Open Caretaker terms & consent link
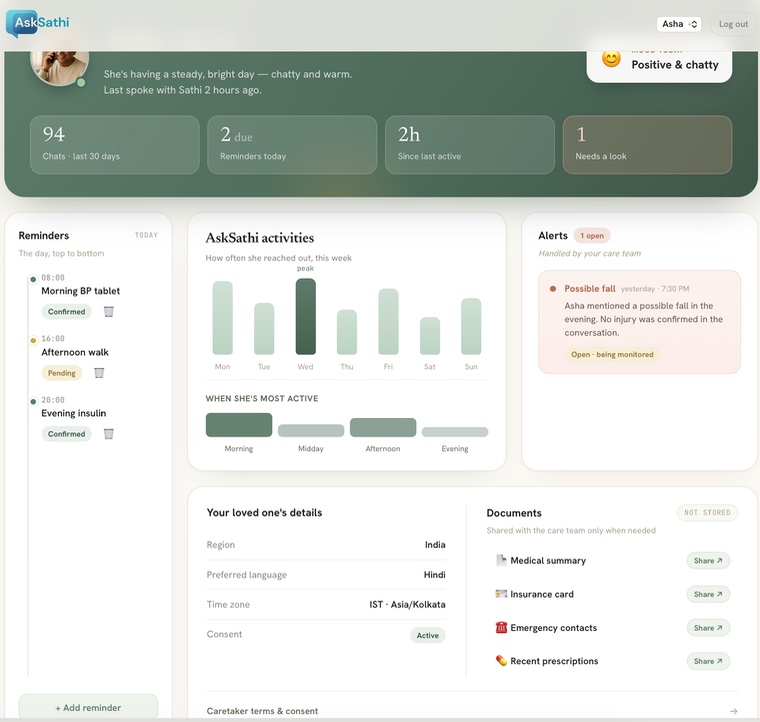 click(262, 711)
